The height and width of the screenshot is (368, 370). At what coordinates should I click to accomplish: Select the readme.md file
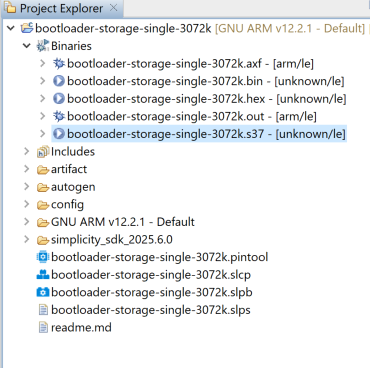click(x=81, y=328)
